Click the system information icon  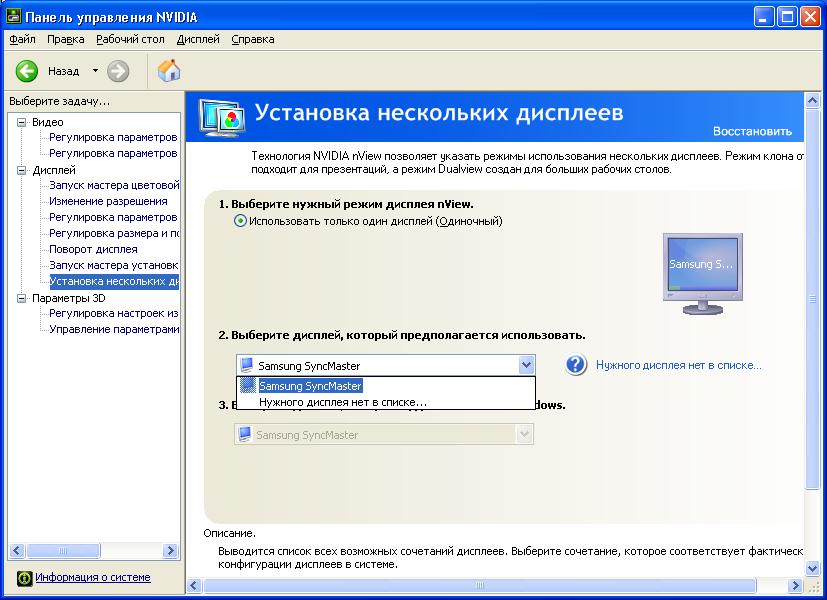pyautogui.click(x=24, y=578)
